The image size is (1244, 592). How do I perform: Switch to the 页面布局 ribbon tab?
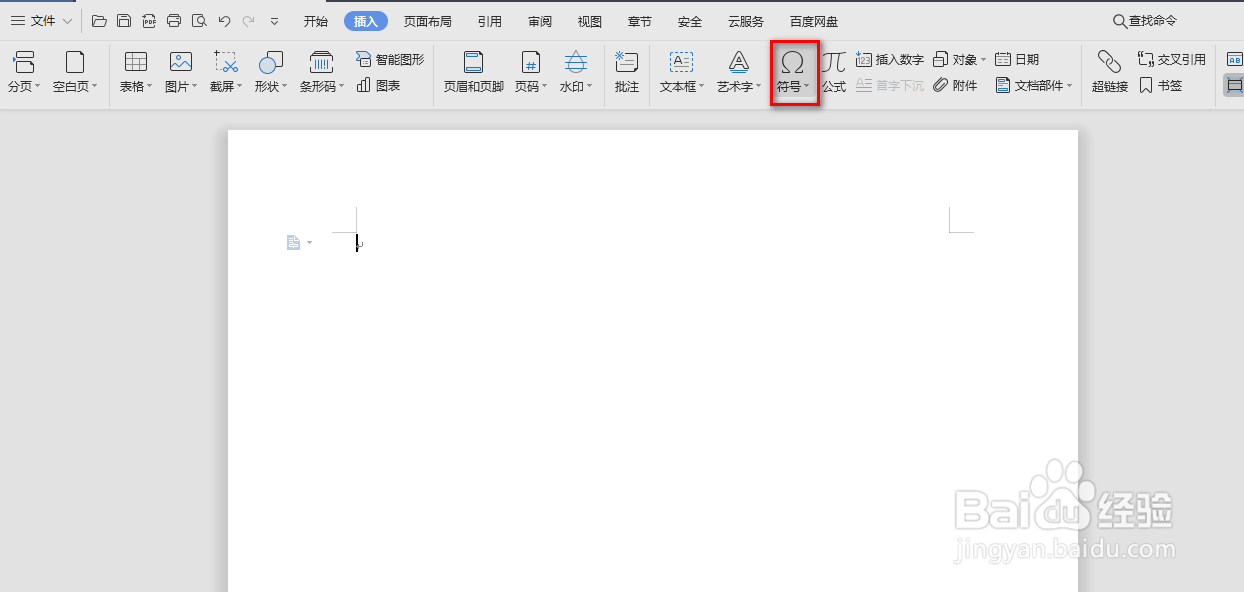(x=428, y=20)
